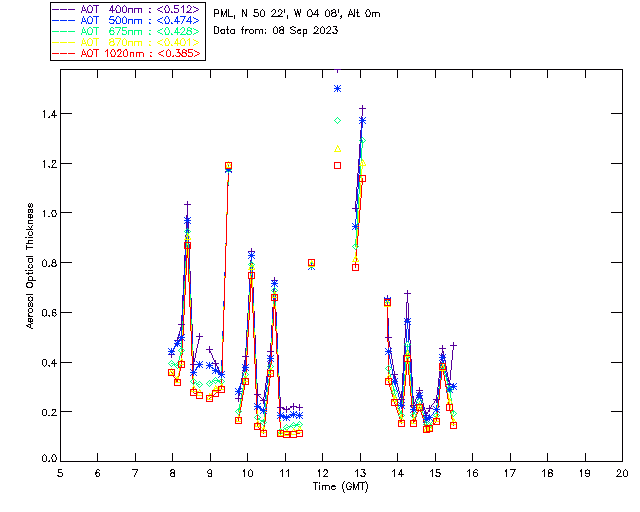Click the isolated blue asterisk marker near 1.5

[337, 89]
